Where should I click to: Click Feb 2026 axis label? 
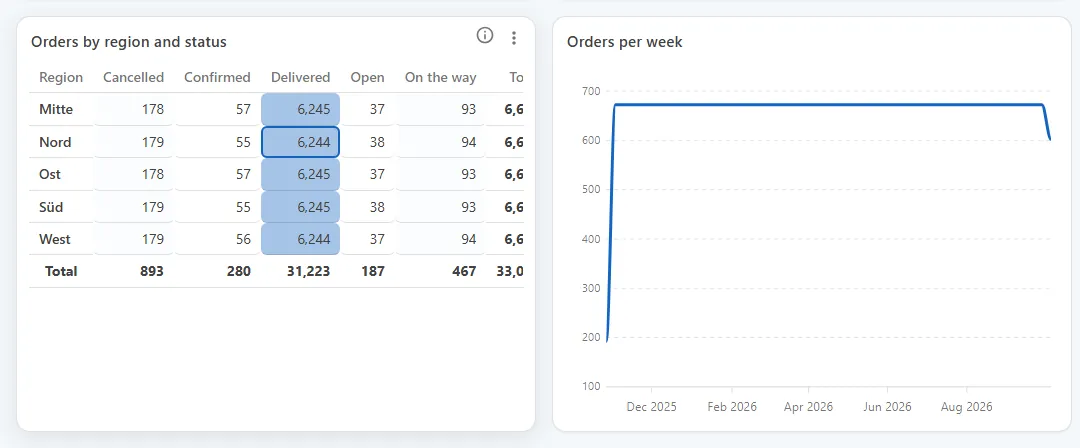(732, 407)
